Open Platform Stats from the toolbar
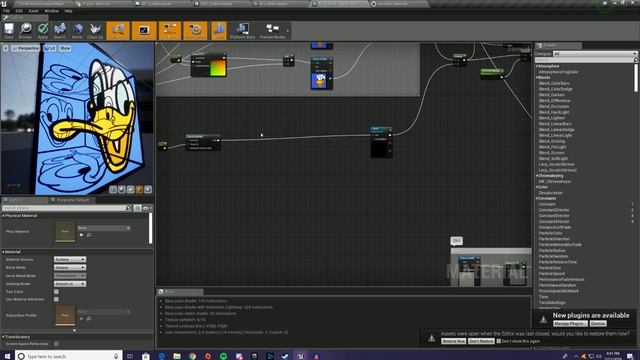Image resolution: width=640 pixels, height=360 pixels. point(242,31)
